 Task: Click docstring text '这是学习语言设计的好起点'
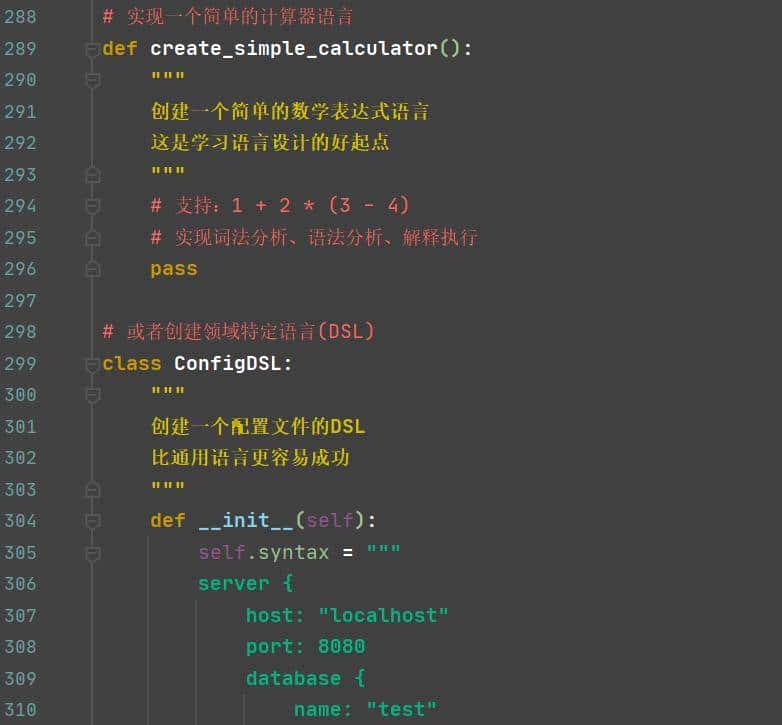click(270, 143)
